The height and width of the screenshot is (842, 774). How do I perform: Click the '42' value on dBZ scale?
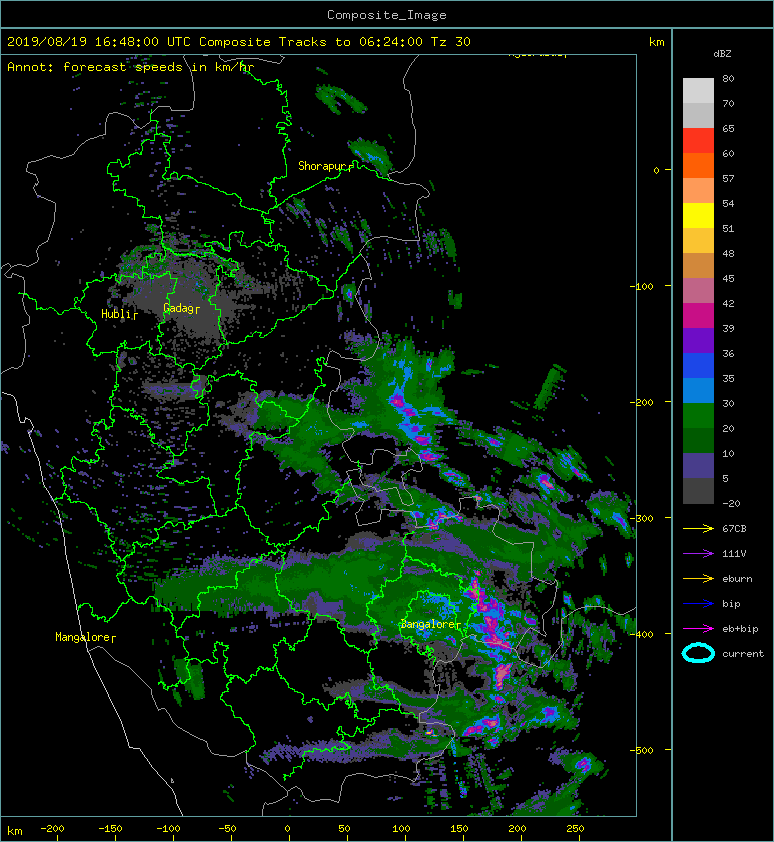coord(728,303)
